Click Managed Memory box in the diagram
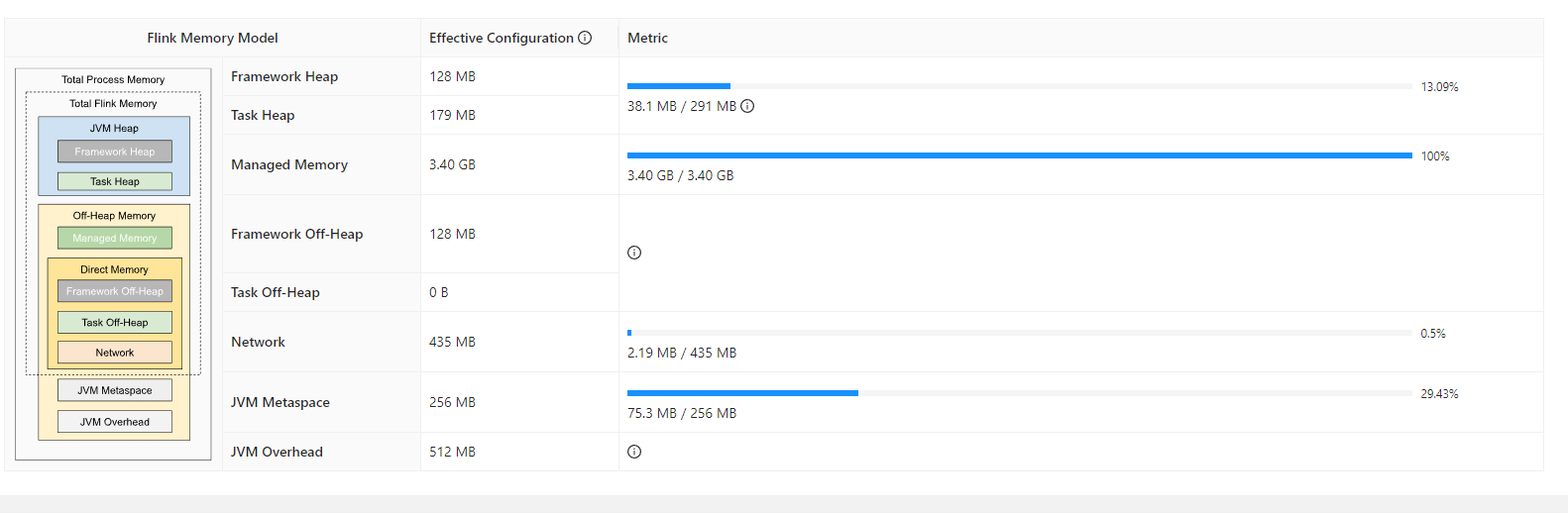The width and height of the screenshot is (1568, 513). [115, 238]
